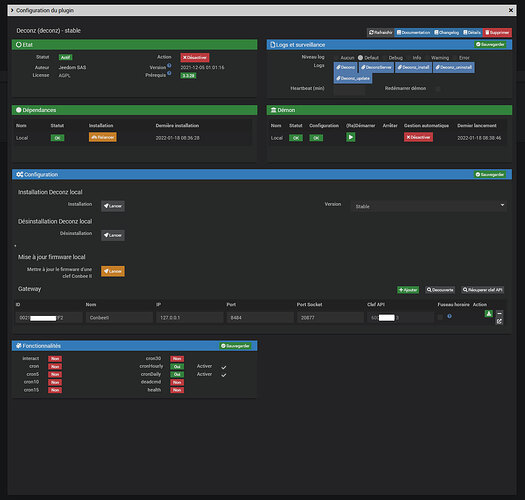
Task: Save log settings with Logs et surveillance Sauvegarder
Action: (490, 44)
